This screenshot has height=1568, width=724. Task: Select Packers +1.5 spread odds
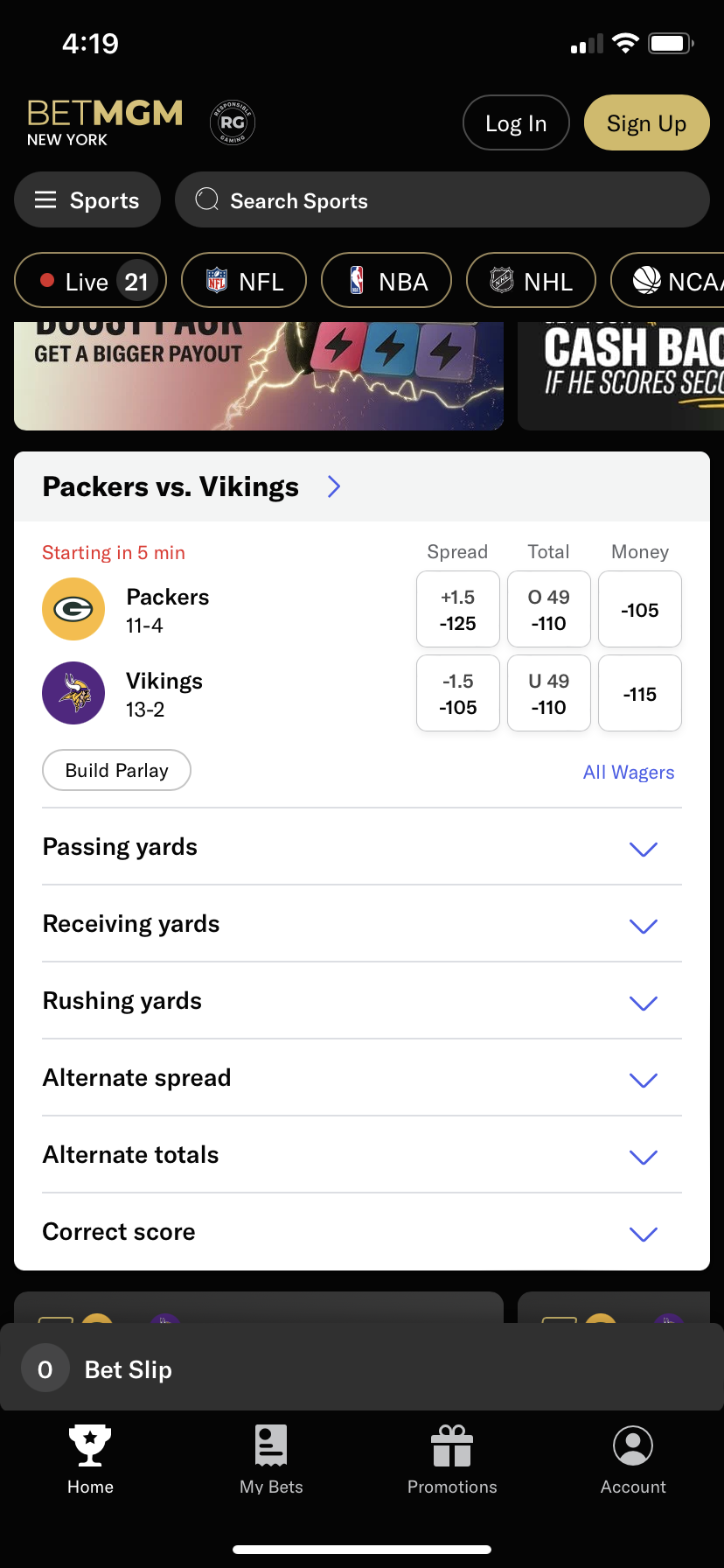(458, 610)
